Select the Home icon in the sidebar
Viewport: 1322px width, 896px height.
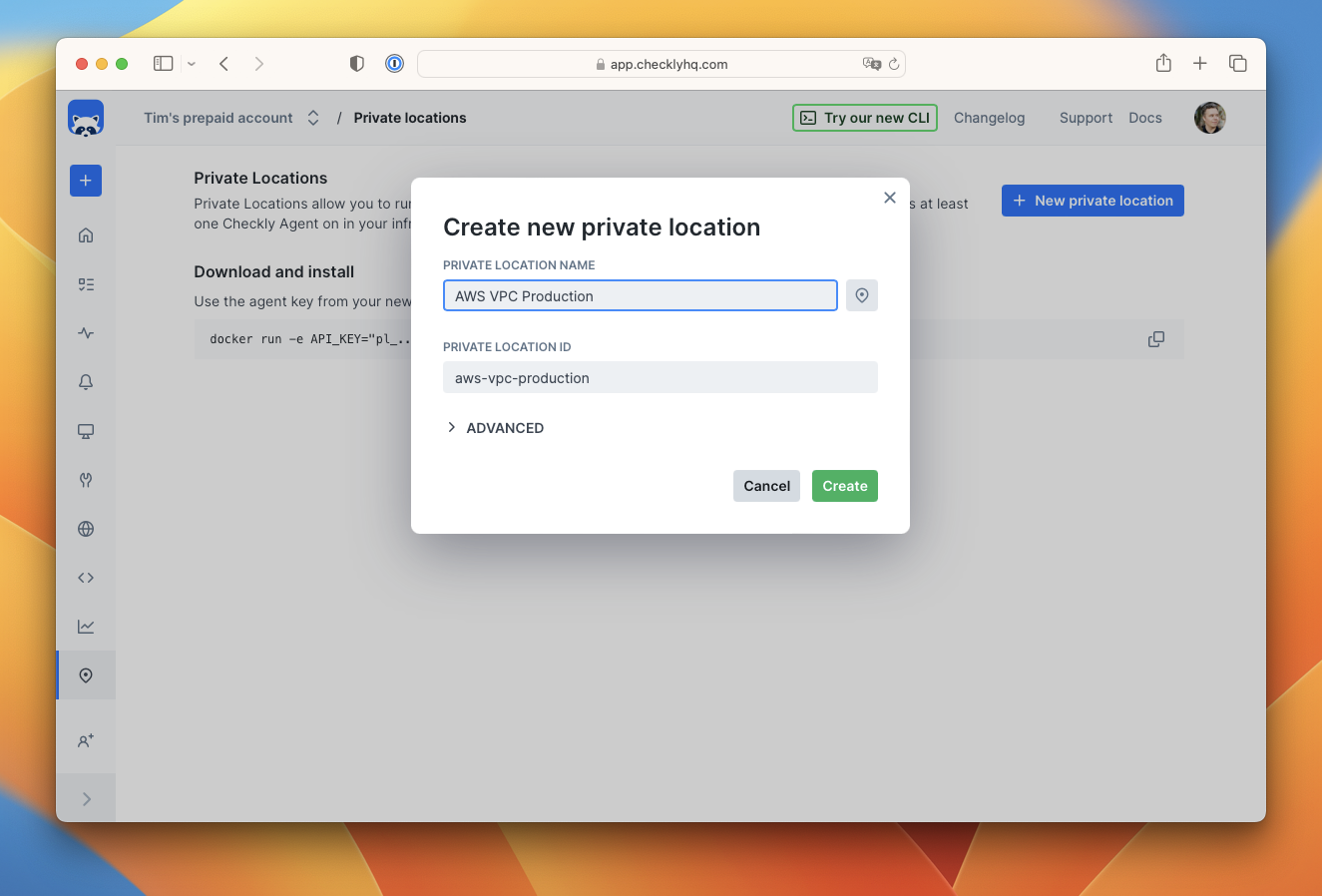(85, 234)
